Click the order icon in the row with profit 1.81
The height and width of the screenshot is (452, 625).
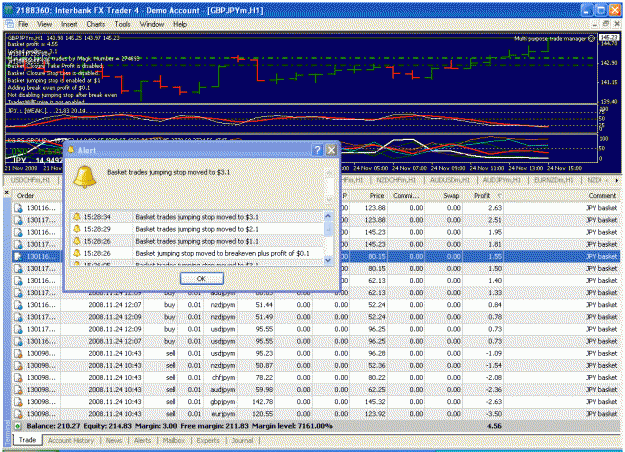click(18, 244)
